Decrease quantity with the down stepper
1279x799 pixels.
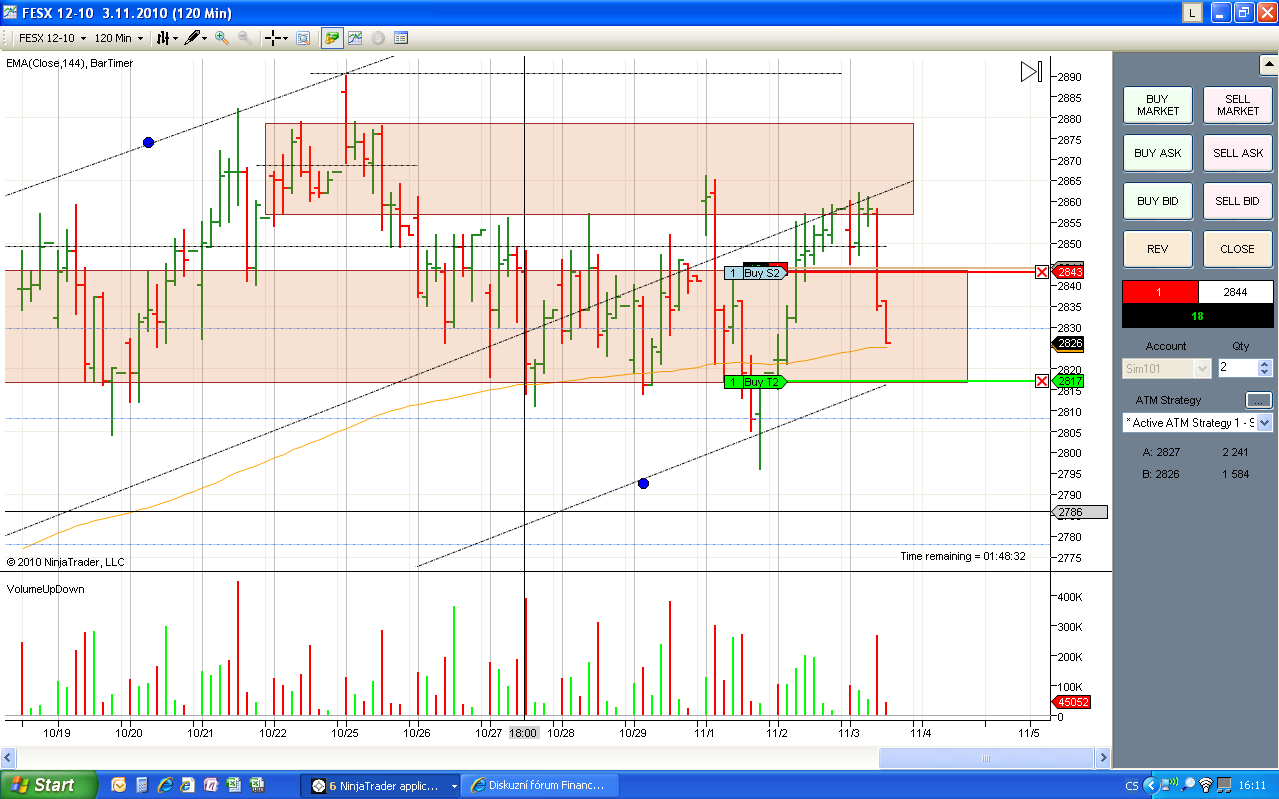click(x=1265, y=373)
